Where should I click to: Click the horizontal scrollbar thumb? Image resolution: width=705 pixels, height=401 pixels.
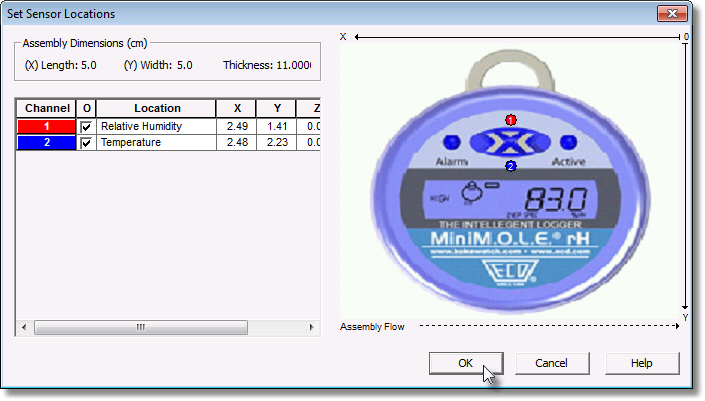coord(141,327)
